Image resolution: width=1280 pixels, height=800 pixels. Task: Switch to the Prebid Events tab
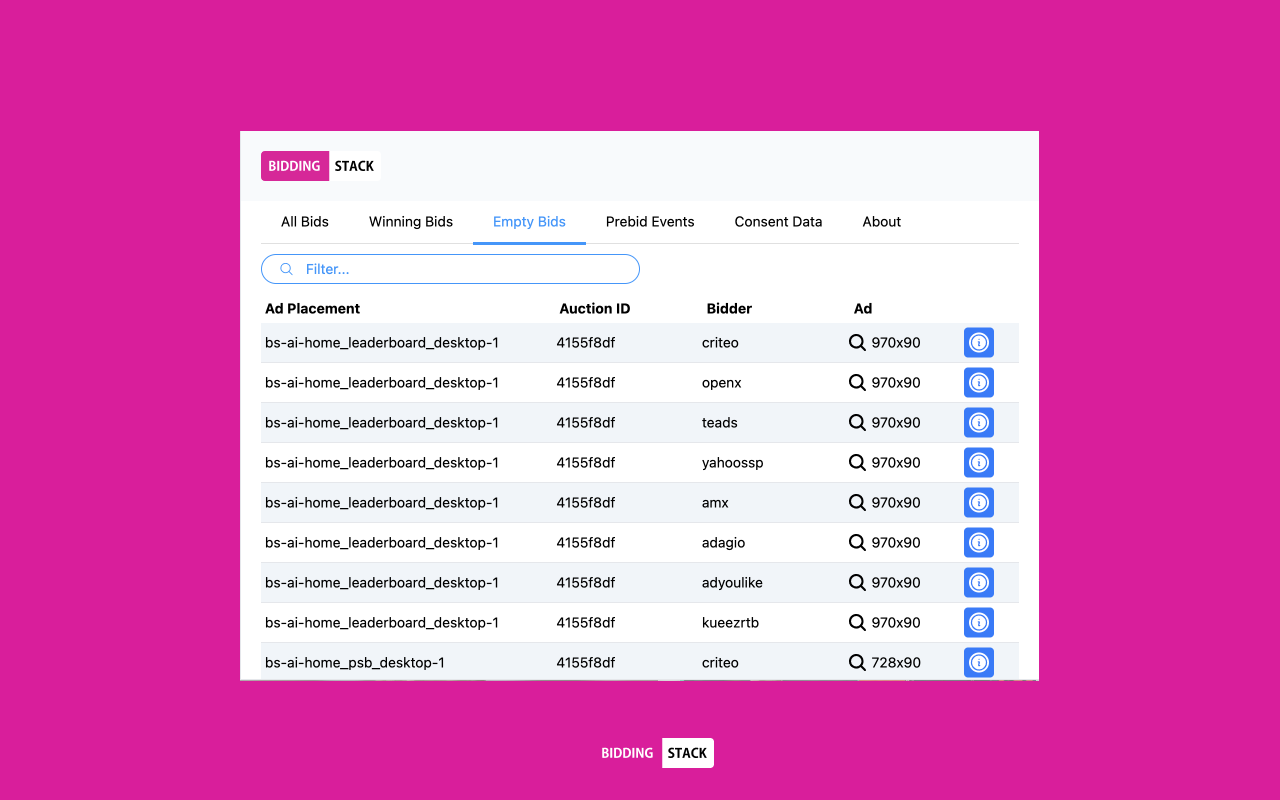650,221
